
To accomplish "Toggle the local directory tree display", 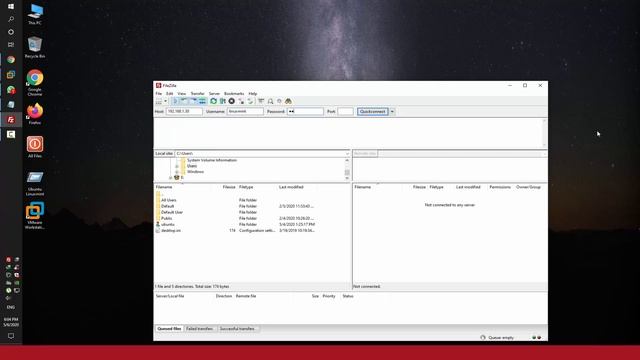I will tap(184, 101).
